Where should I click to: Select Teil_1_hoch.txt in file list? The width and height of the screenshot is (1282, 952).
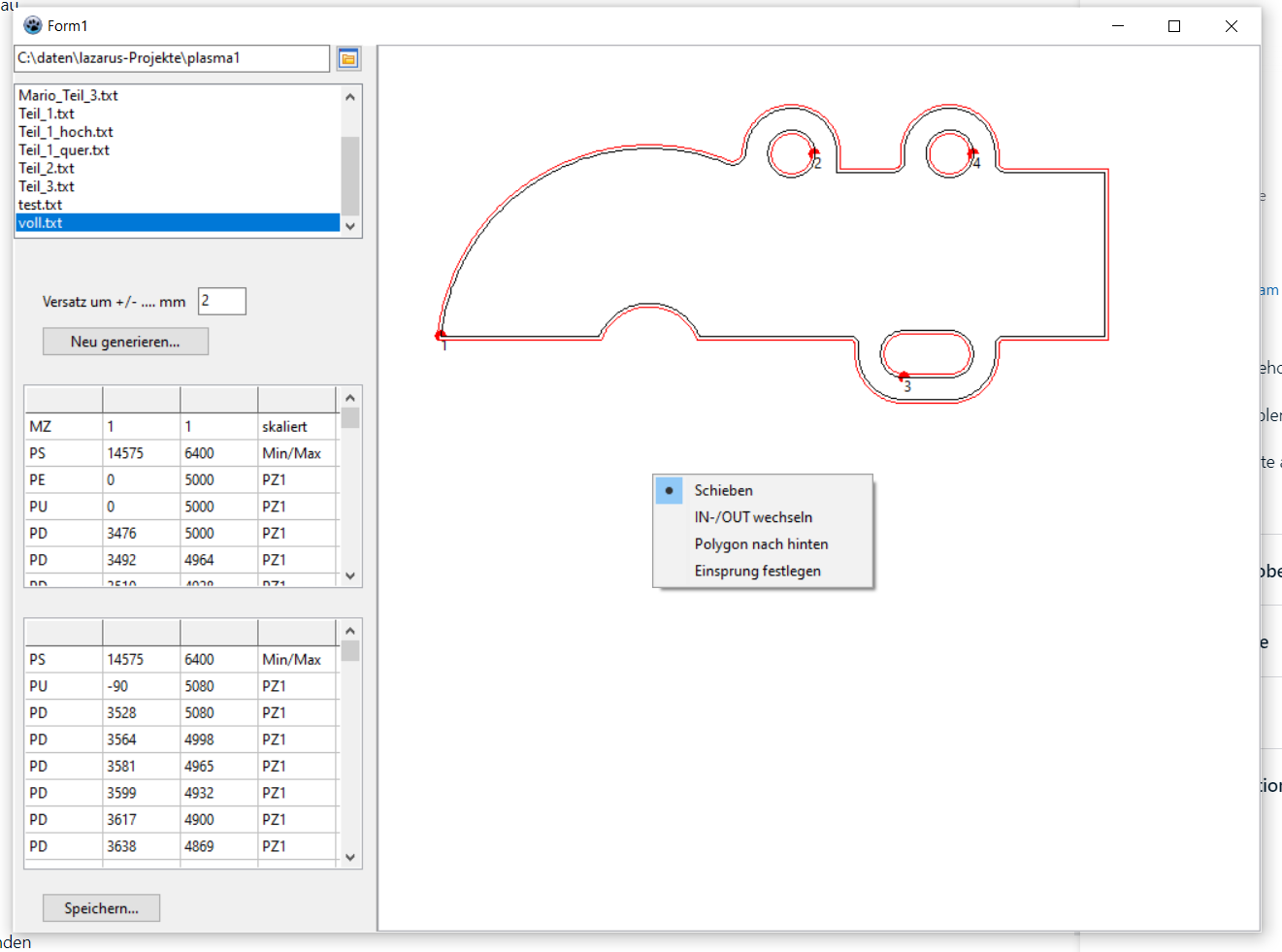178,132
